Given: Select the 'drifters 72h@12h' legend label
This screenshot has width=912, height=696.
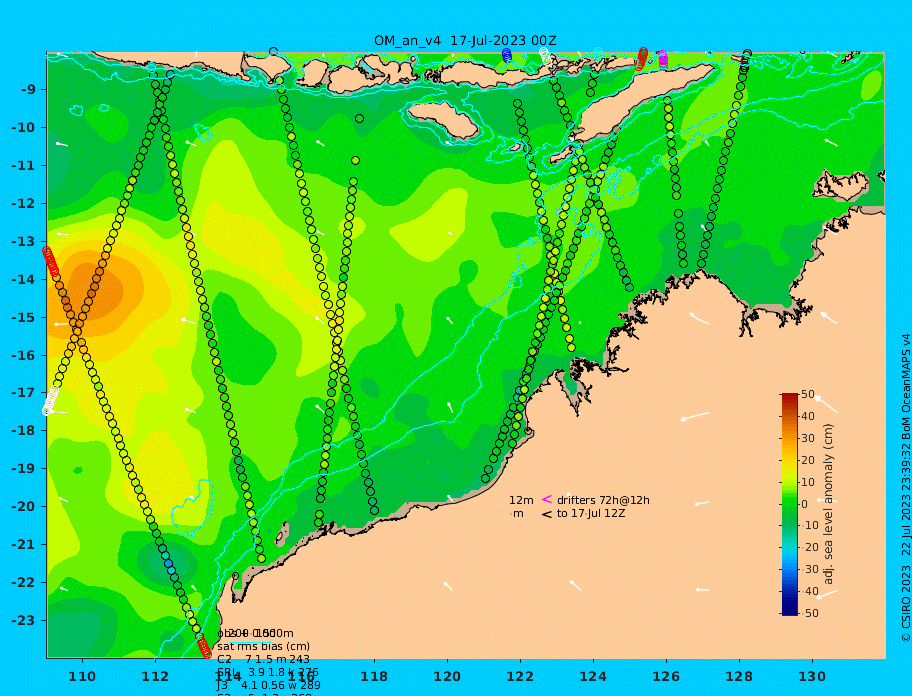Looking at the screenshot, I should [603, 500].
